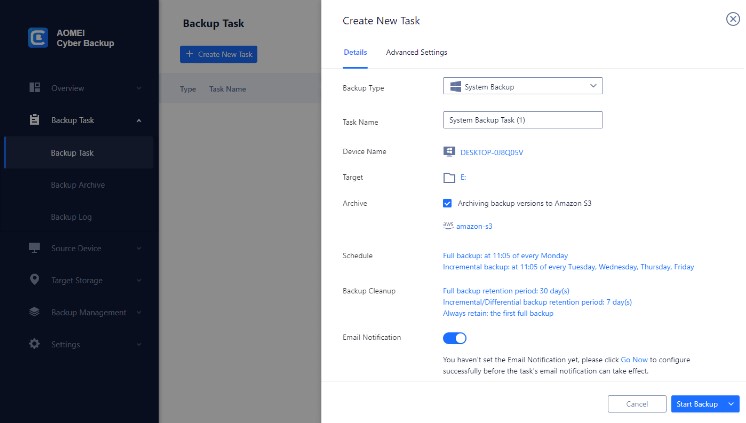Click the Settings gear icon
746x423 pixels.
pos(34,344)
